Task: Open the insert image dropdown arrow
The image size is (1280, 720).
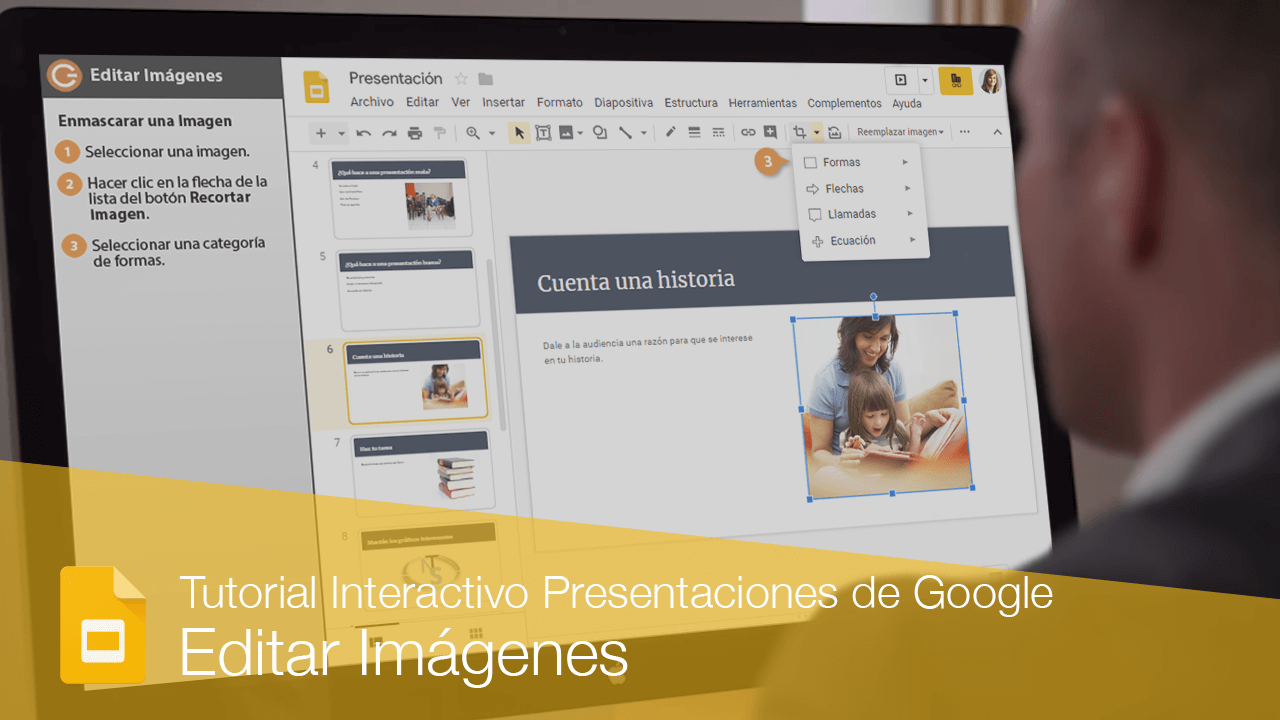Action: (x=580, y=132)
